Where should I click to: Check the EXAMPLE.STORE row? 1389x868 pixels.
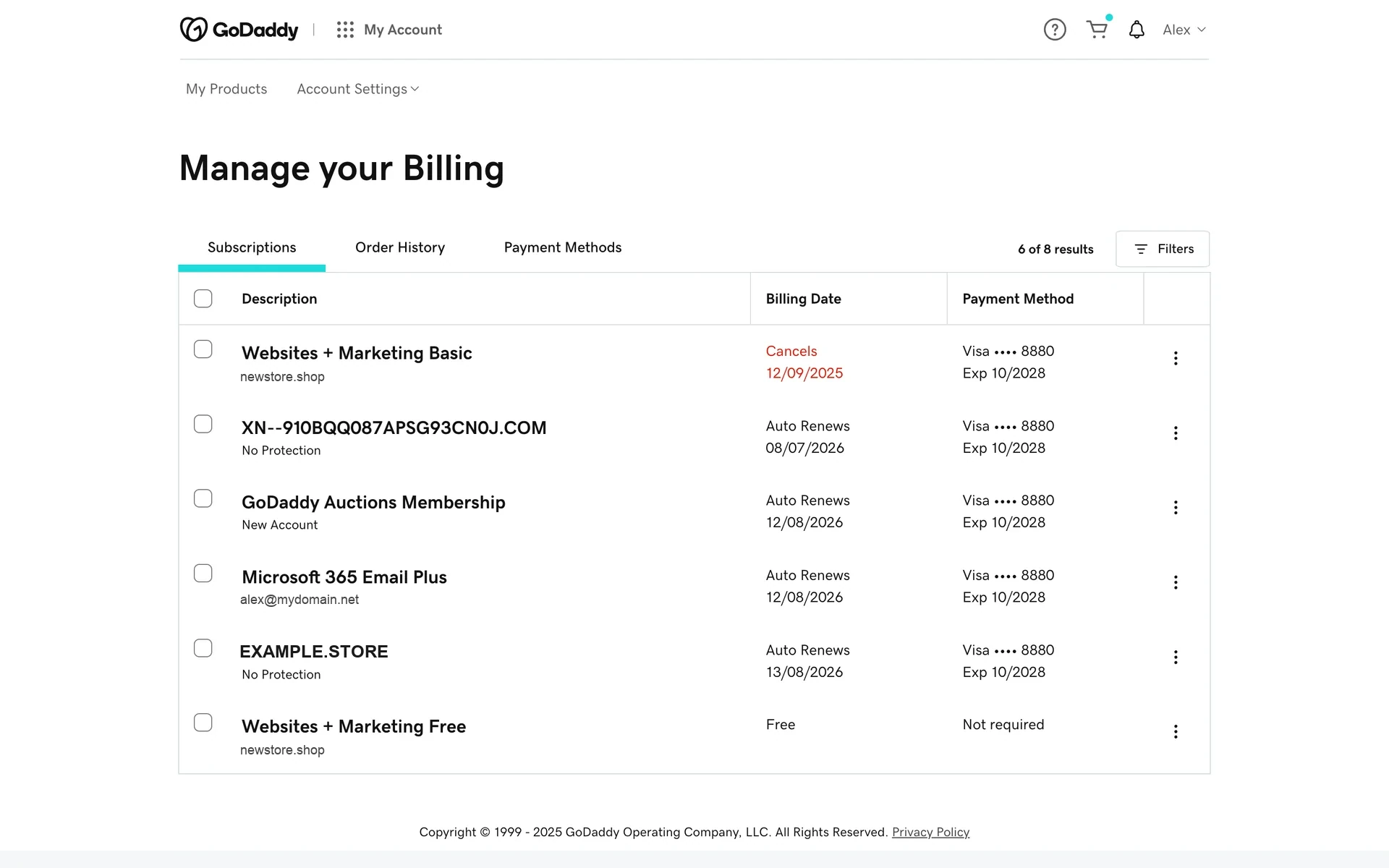pyautogui.click(x=203, y=648)
